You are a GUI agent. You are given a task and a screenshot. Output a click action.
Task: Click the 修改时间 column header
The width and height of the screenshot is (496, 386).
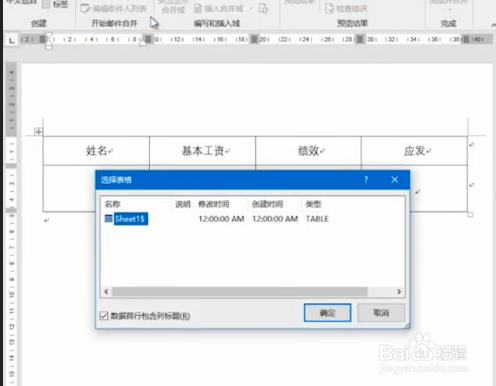tap(221, 204)
